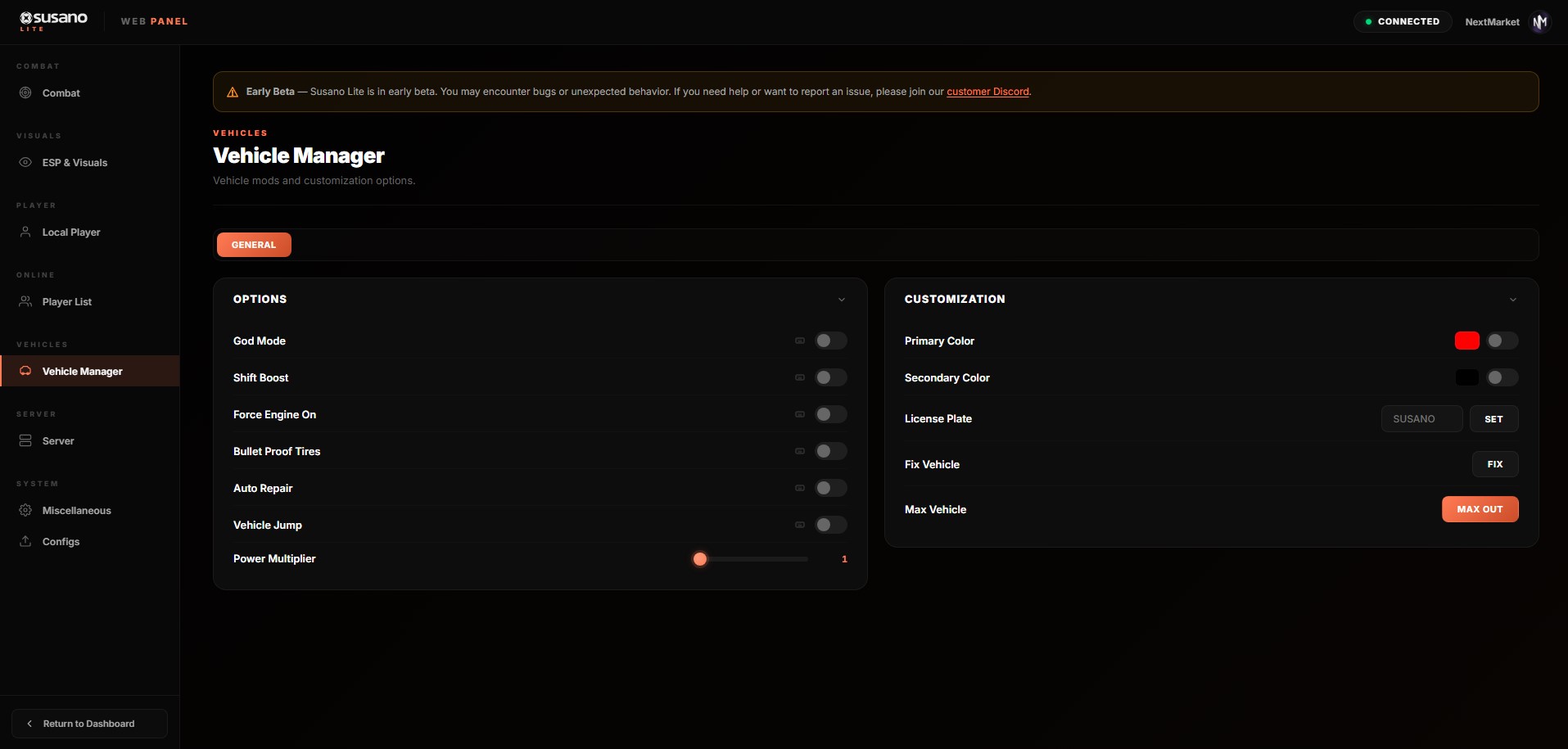The width and height of the screenshot is (1568, 749).
Task: Click the MAX OUT button
Action: point(1480,509)
